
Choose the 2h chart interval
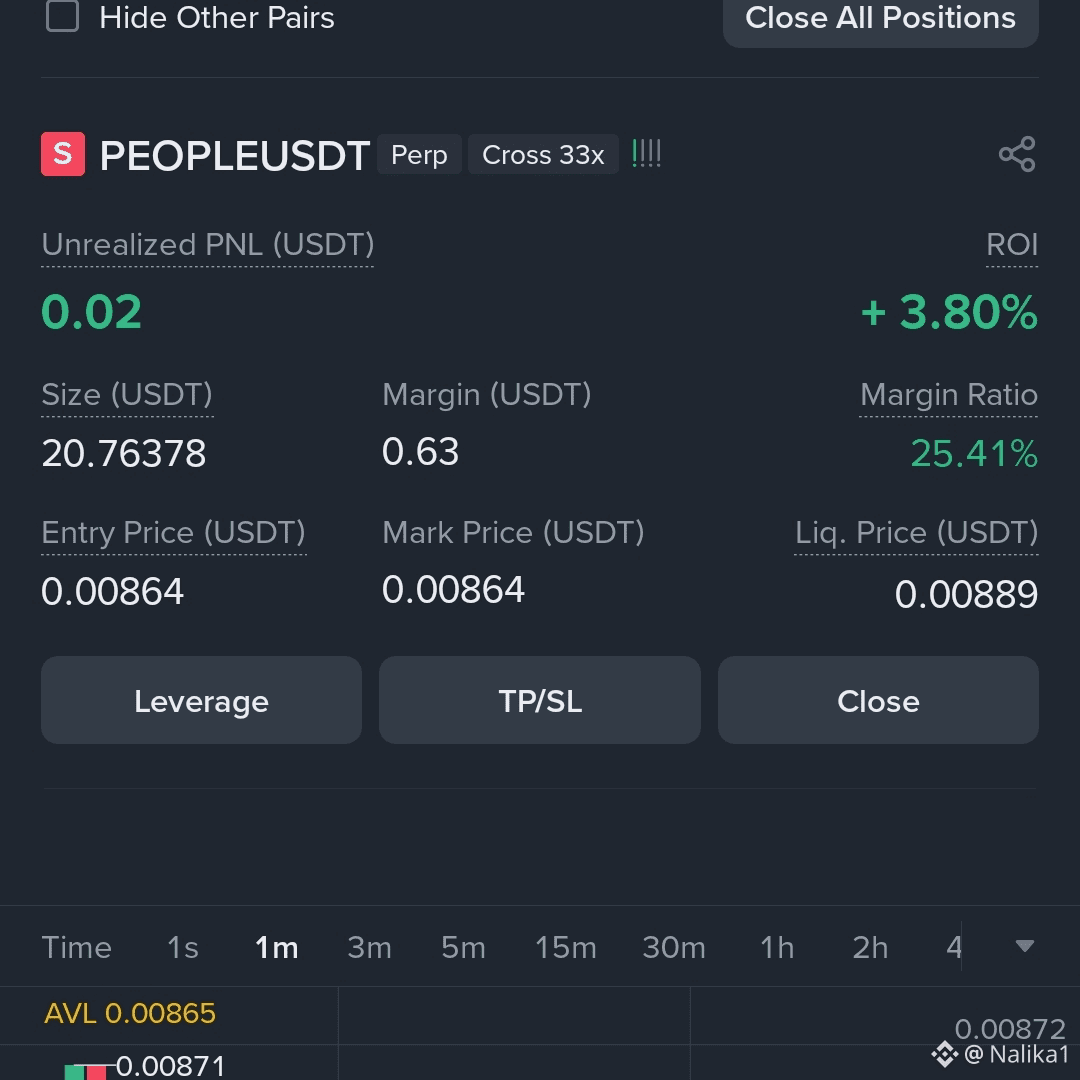[870, 948]
